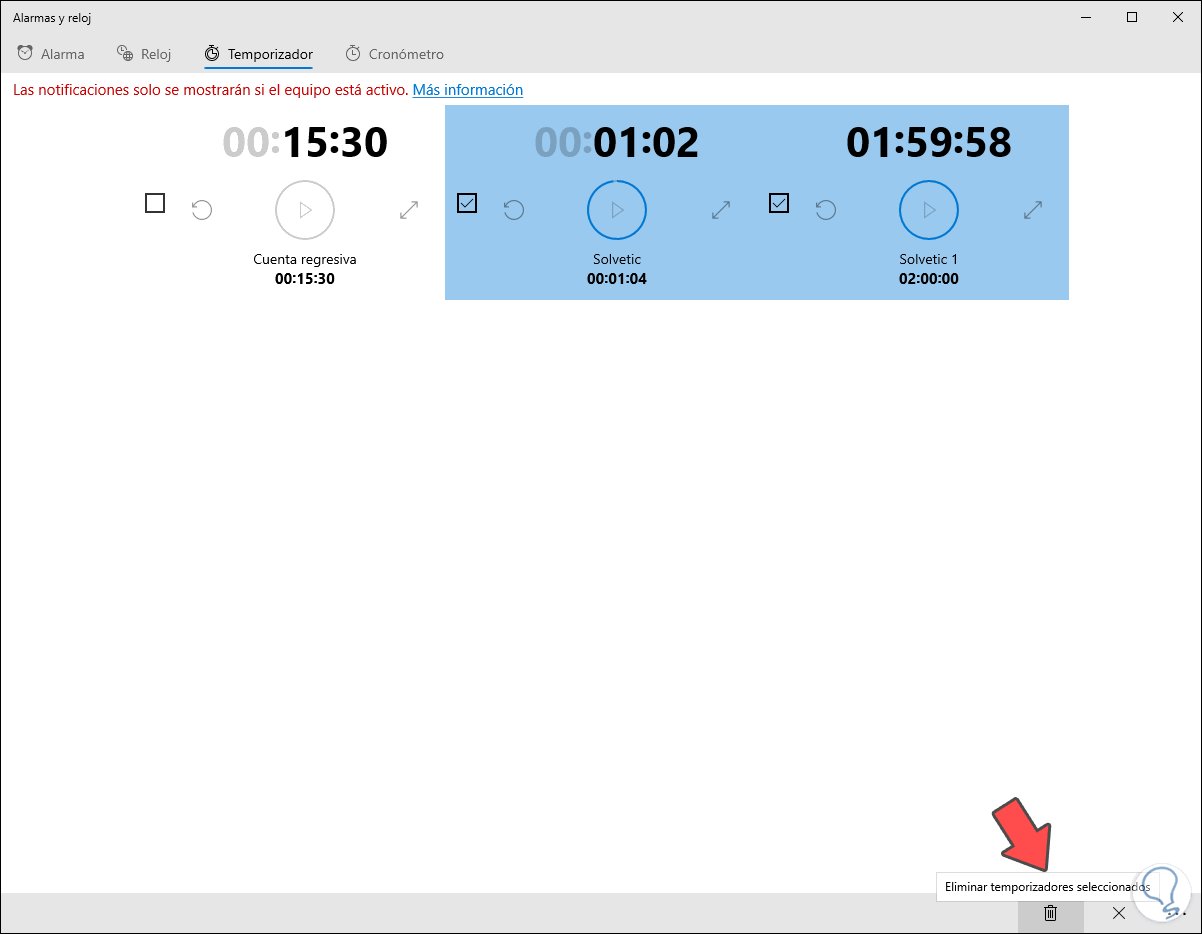The image size is (1202, 934).
Task: Reset the Solvetic timer
Action: click(513, 210)
